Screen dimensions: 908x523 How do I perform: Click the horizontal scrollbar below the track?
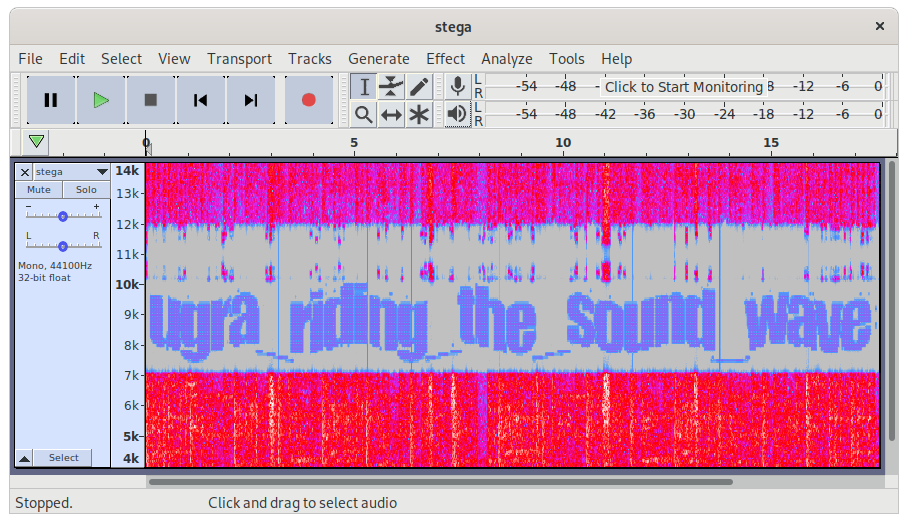[441, 481]
